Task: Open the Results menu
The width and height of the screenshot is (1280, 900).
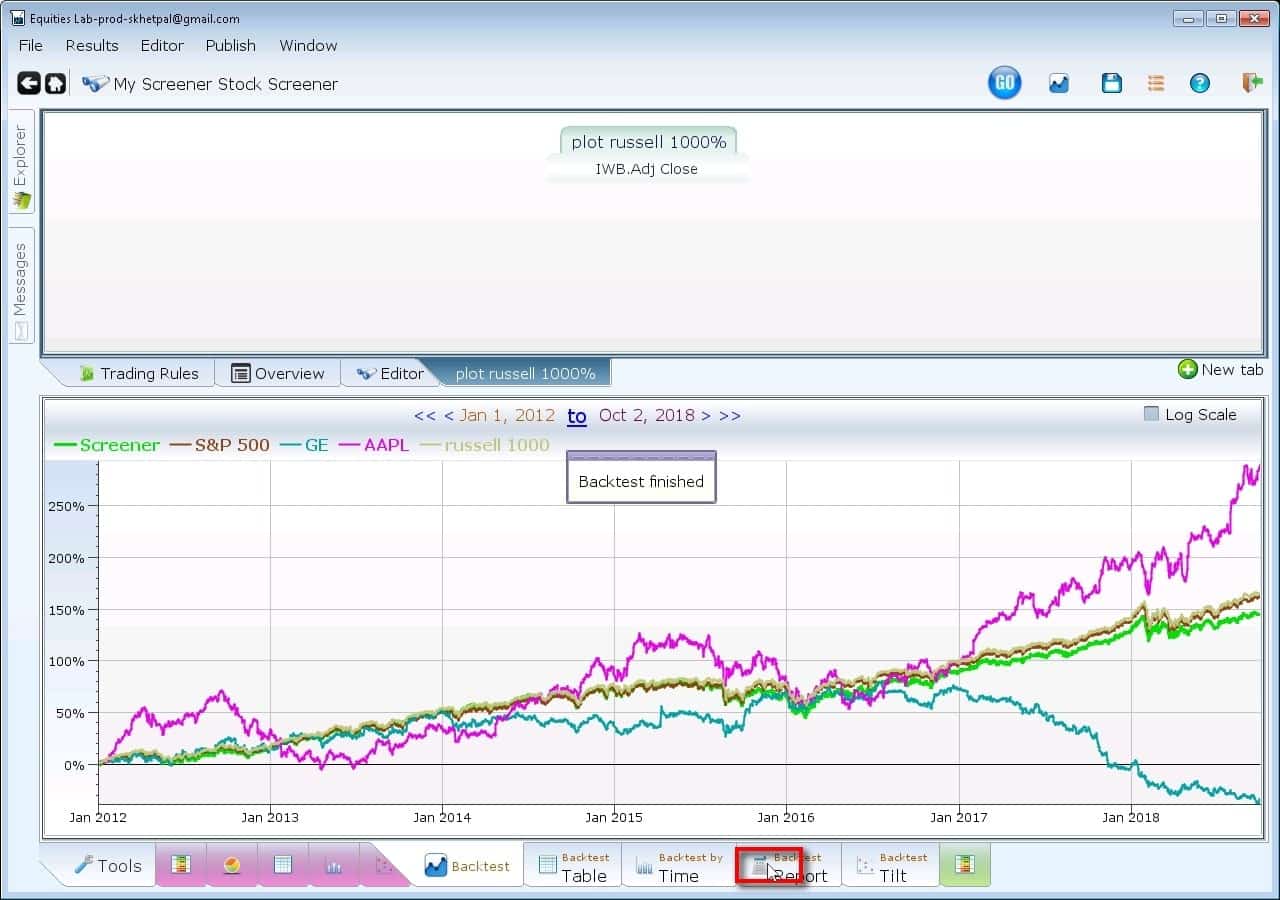Action: 92,45
